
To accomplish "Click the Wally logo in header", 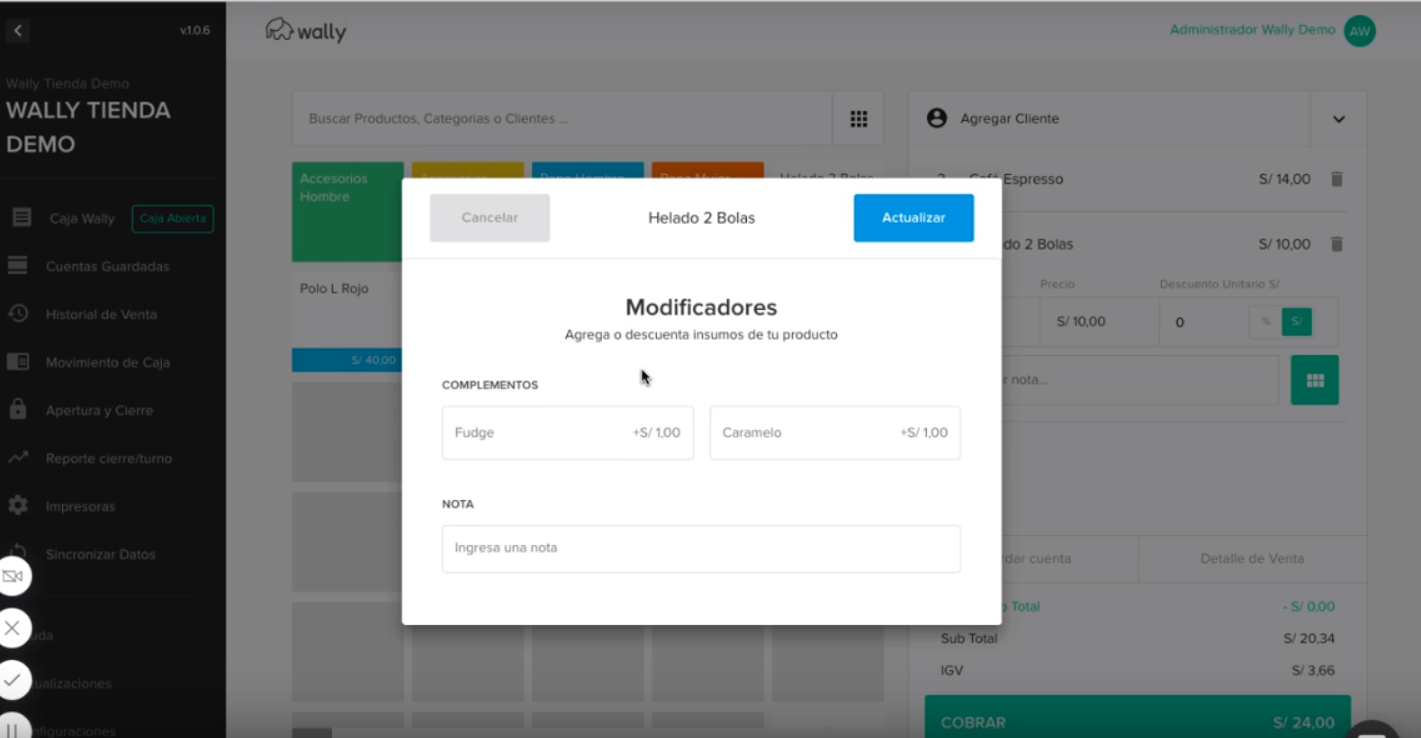I will point(306,31).
